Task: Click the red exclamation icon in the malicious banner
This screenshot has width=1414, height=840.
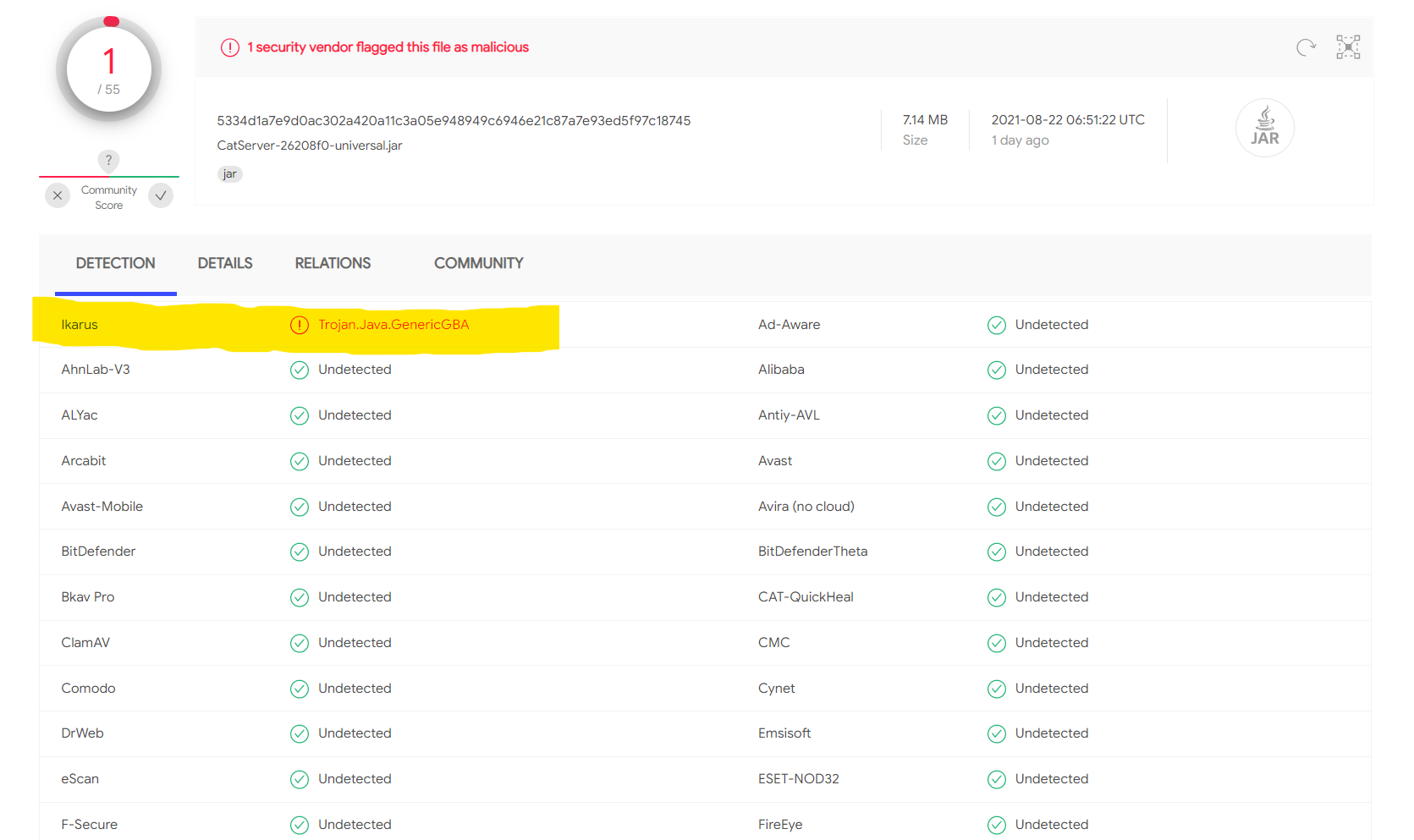Action: click(x=229, y=47)
